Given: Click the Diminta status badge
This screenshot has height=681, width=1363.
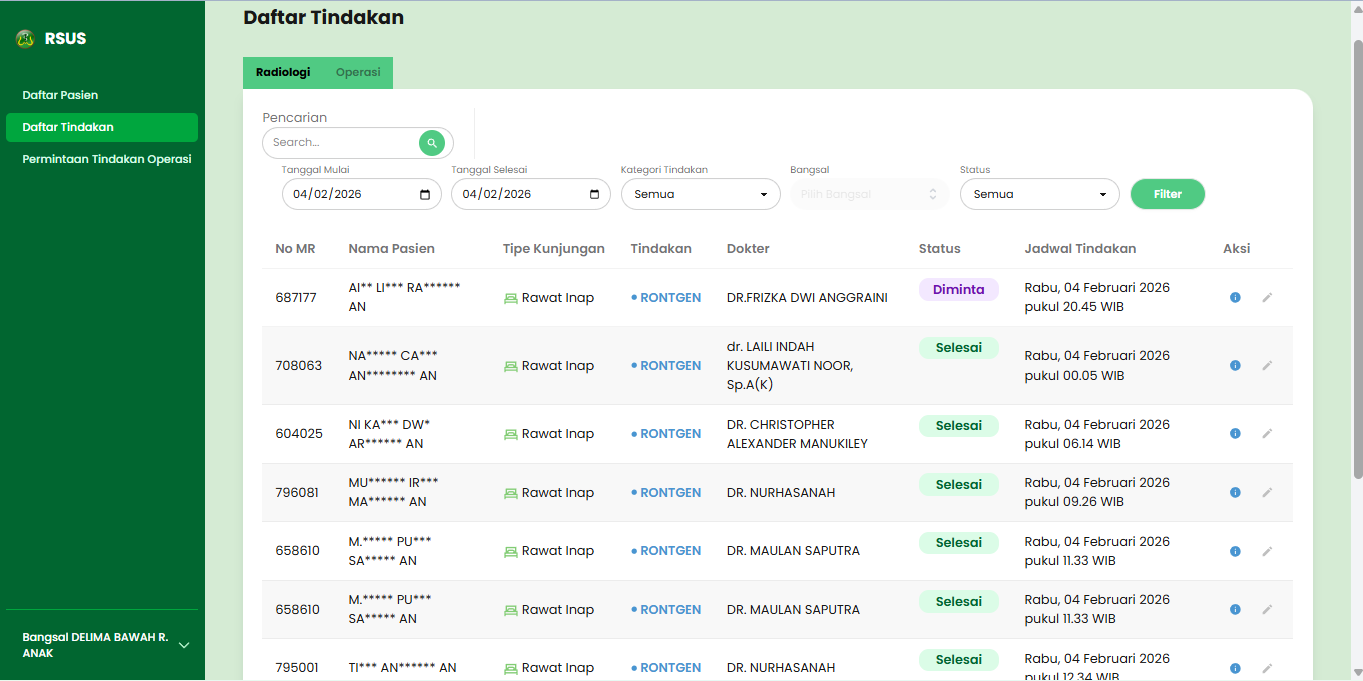Looking at the screenshot, I should [959, 289].
